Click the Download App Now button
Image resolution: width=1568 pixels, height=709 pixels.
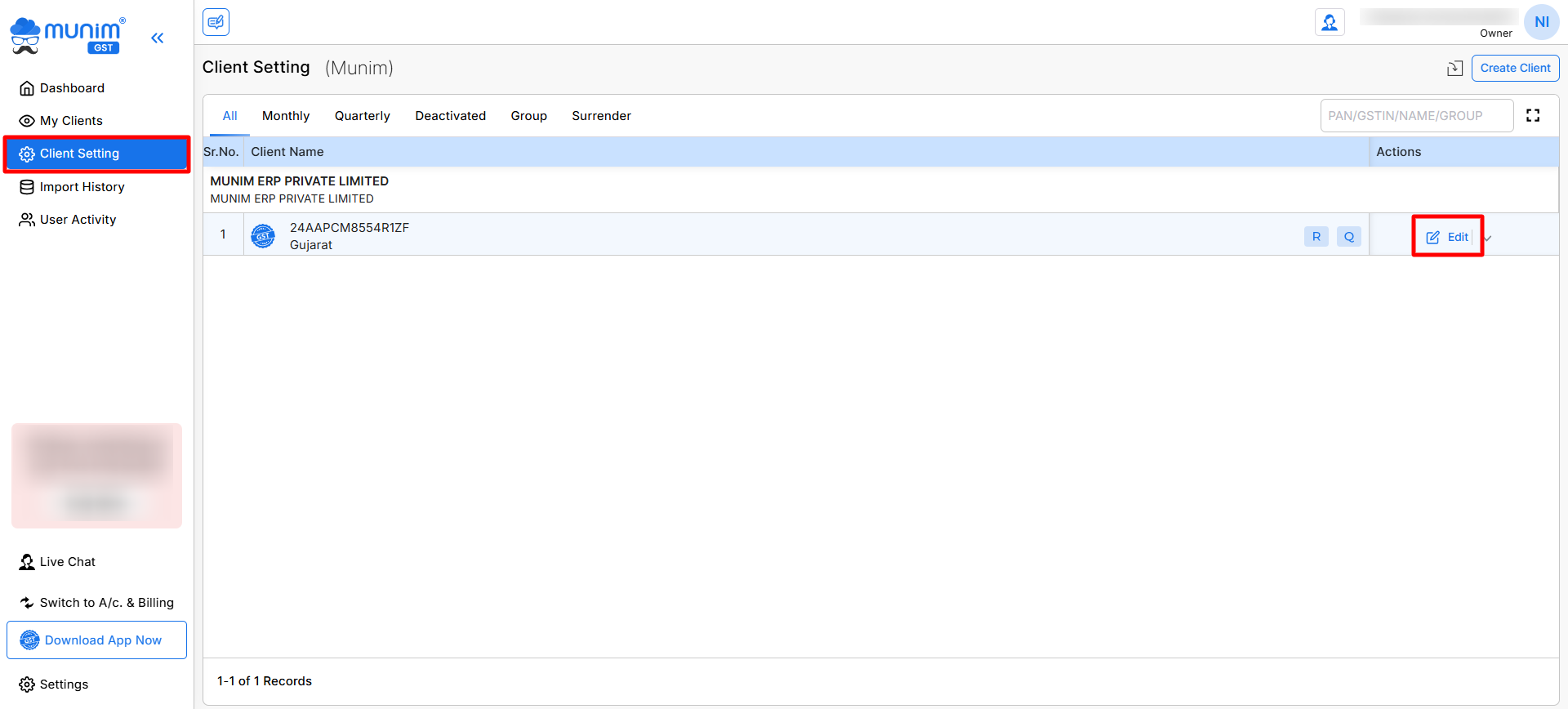coord(96,640)
